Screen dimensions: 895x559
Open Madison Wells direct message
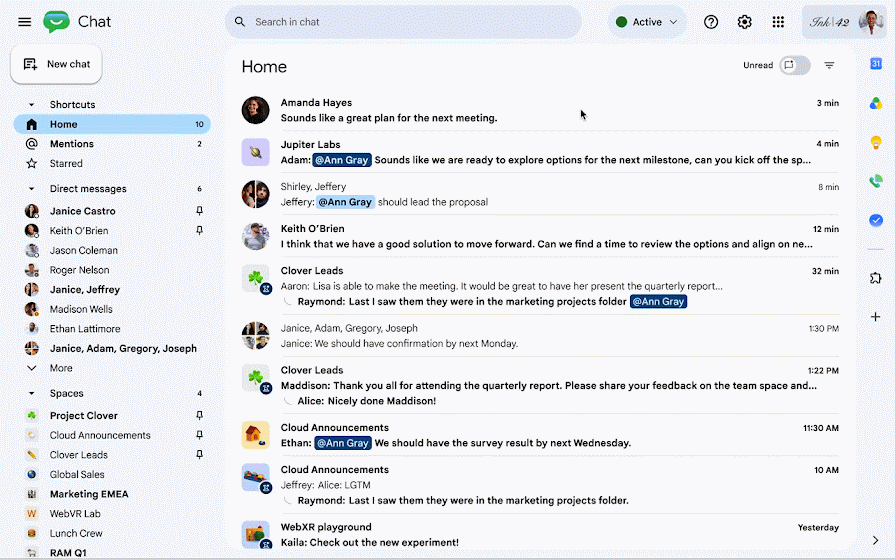click(x=112, y=309)
